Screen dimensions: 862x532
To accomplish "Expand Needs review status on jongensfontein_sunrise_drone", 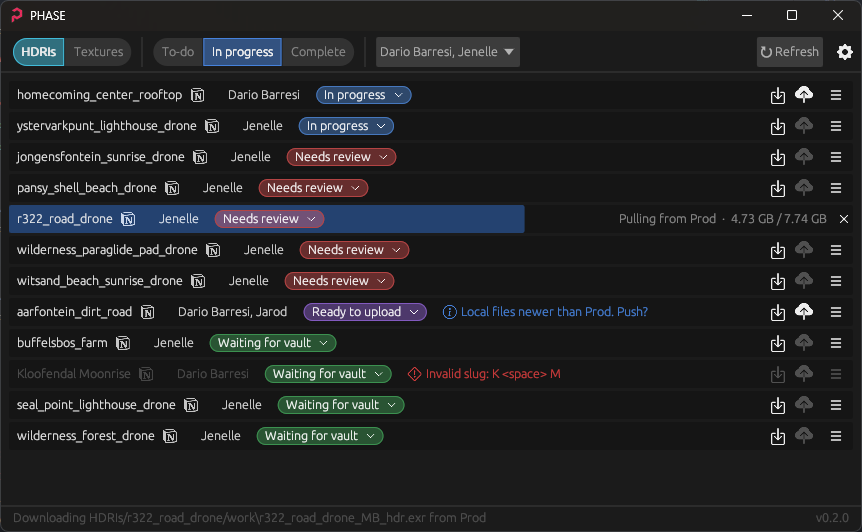I will (341, 157).
